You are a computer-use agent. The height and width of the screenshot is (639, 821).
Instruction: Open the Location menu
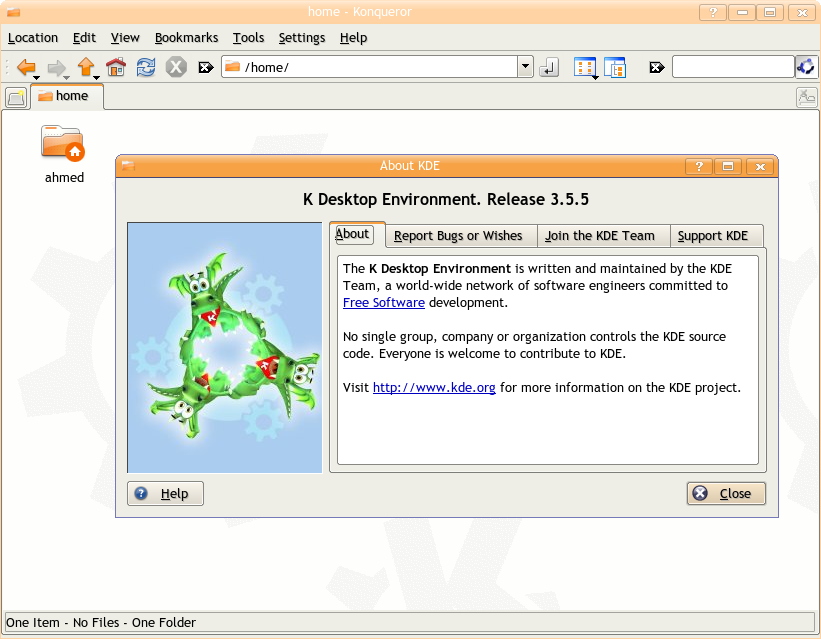point(33,38)
